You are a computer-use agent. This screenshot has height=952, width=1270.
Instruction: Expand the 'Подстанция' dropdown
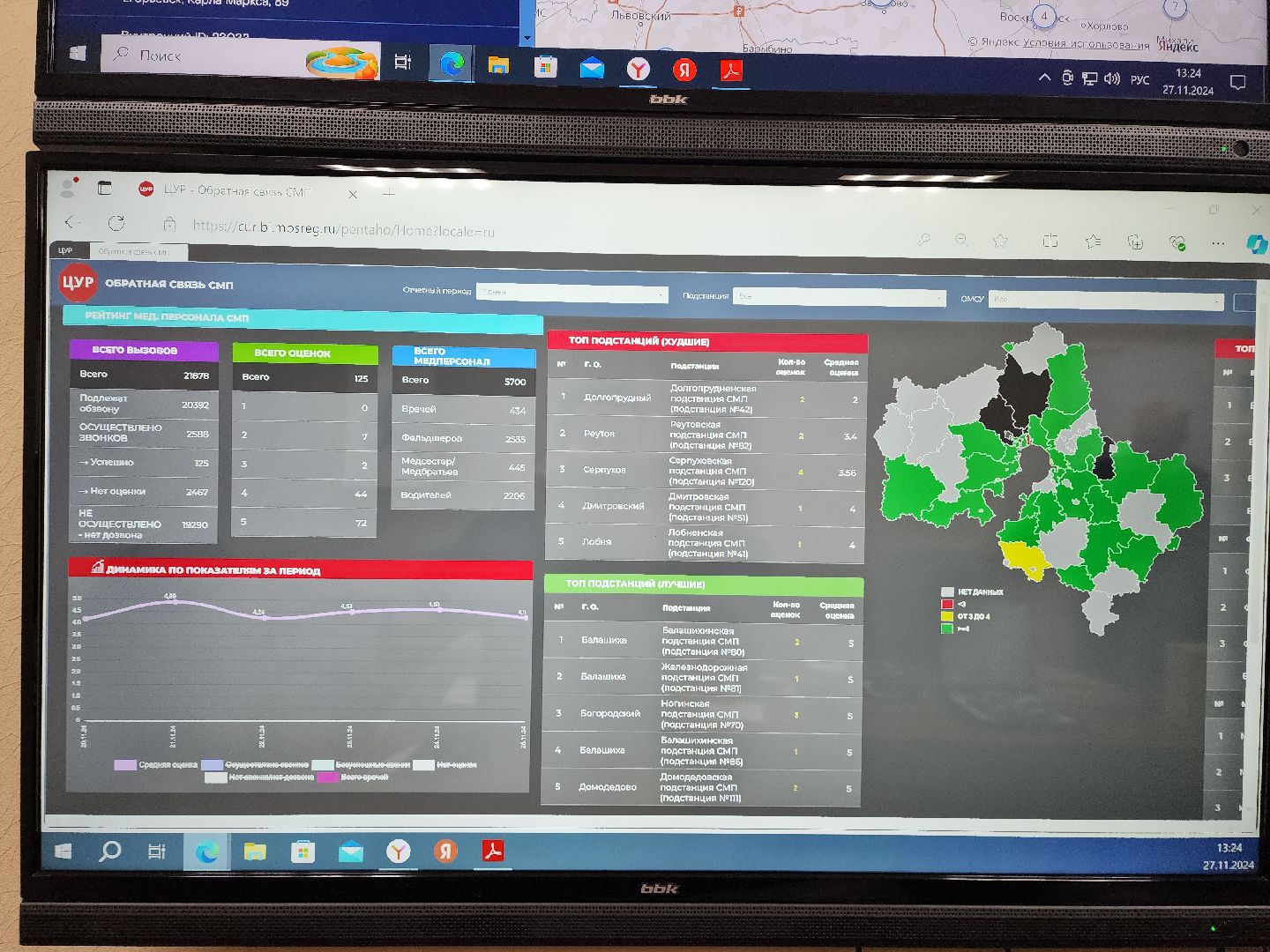click(839, 297)
